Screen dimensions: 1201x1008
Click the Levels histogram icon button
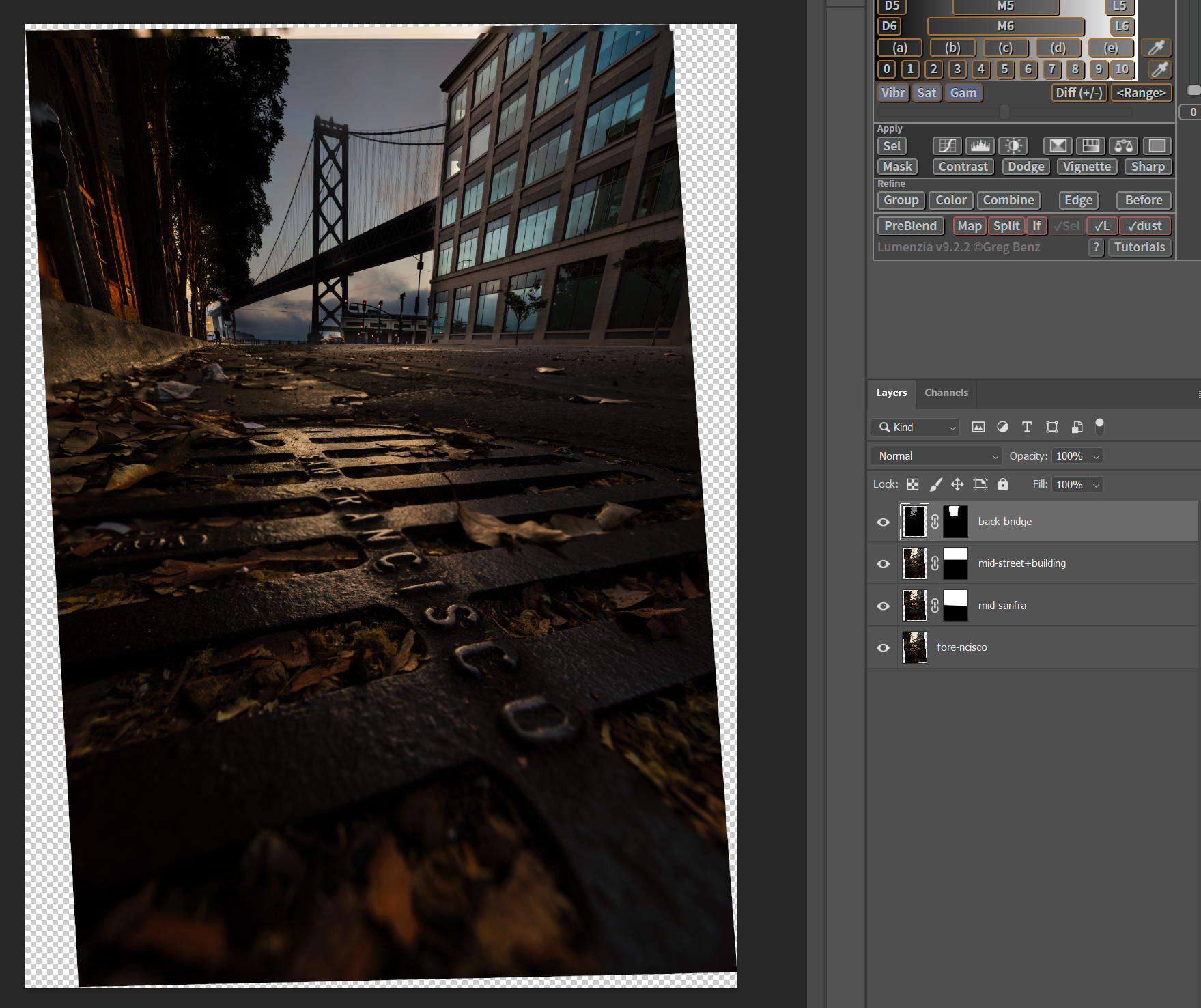point(980,145)
